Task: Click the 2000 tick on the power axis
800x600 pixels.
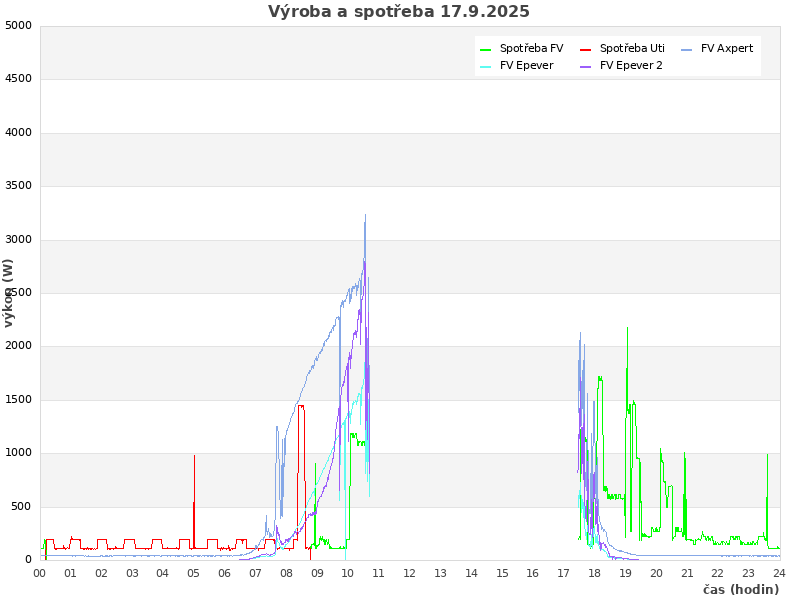Action: (x=18, y=346)
